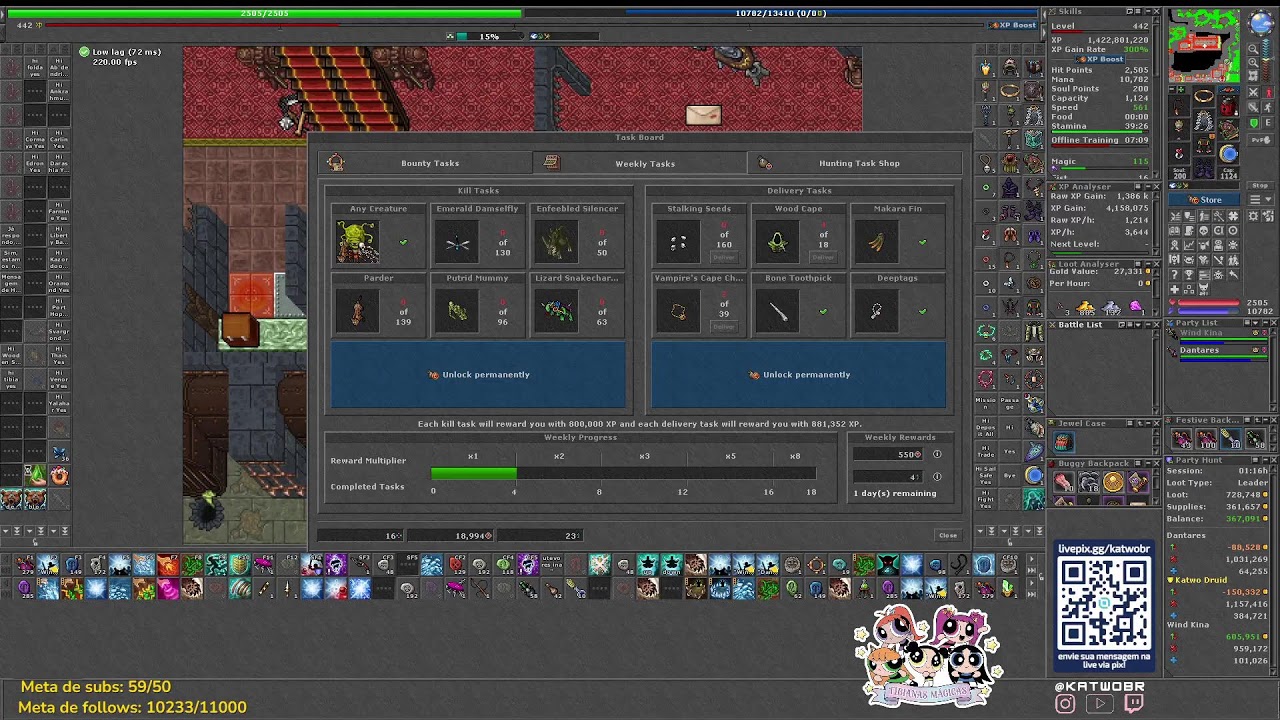Click the Jewel Case red item slot
The image size is (1280, 720).
click(x=1062, y=441)
